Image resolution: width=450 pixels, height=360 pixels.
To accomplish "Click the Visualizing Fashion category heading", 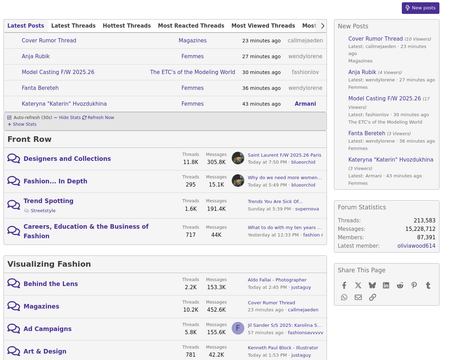I will point(49,264).
